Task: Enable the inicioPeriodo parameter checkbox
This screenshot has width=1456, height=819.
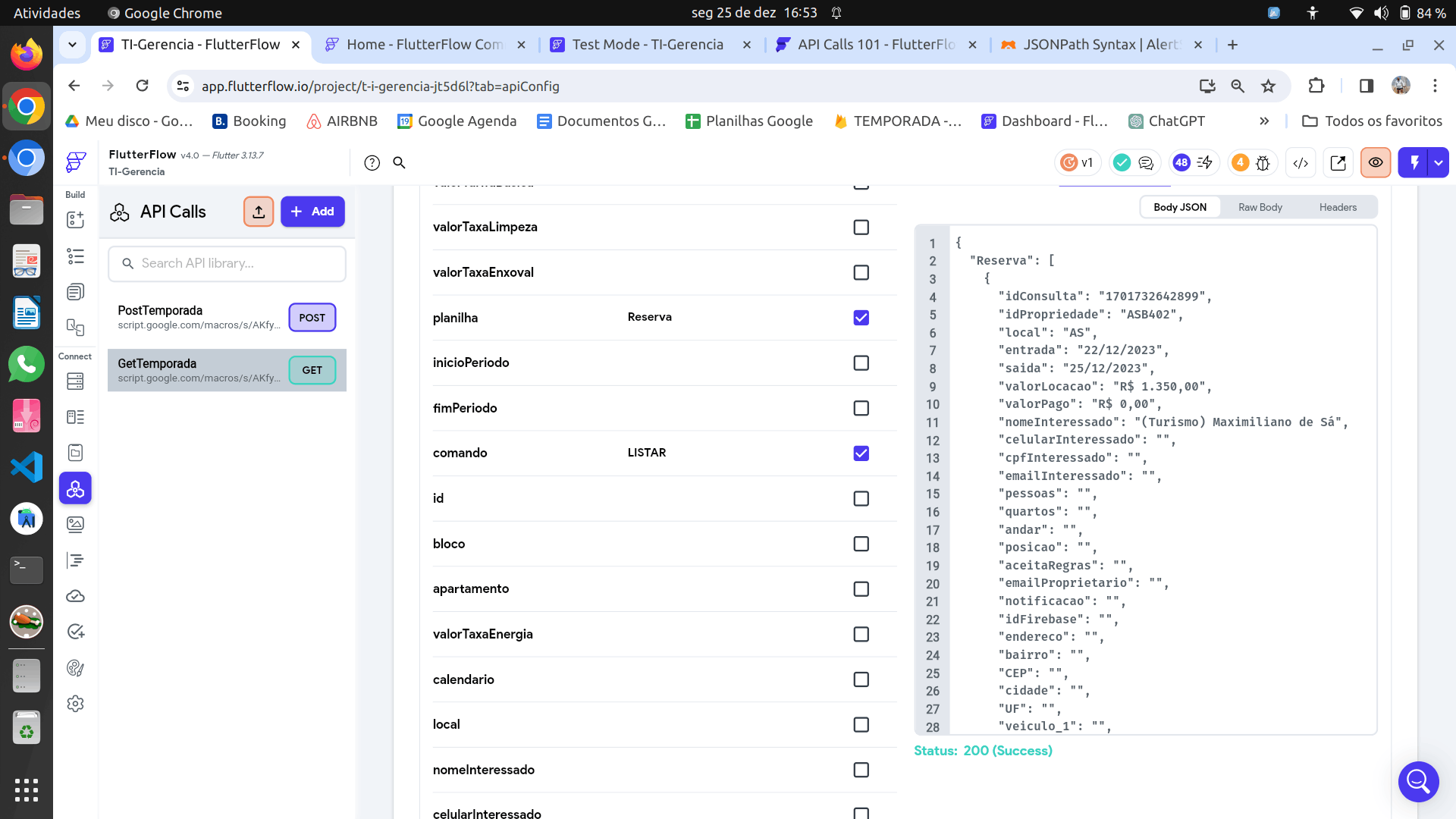Action: point(861,362)
